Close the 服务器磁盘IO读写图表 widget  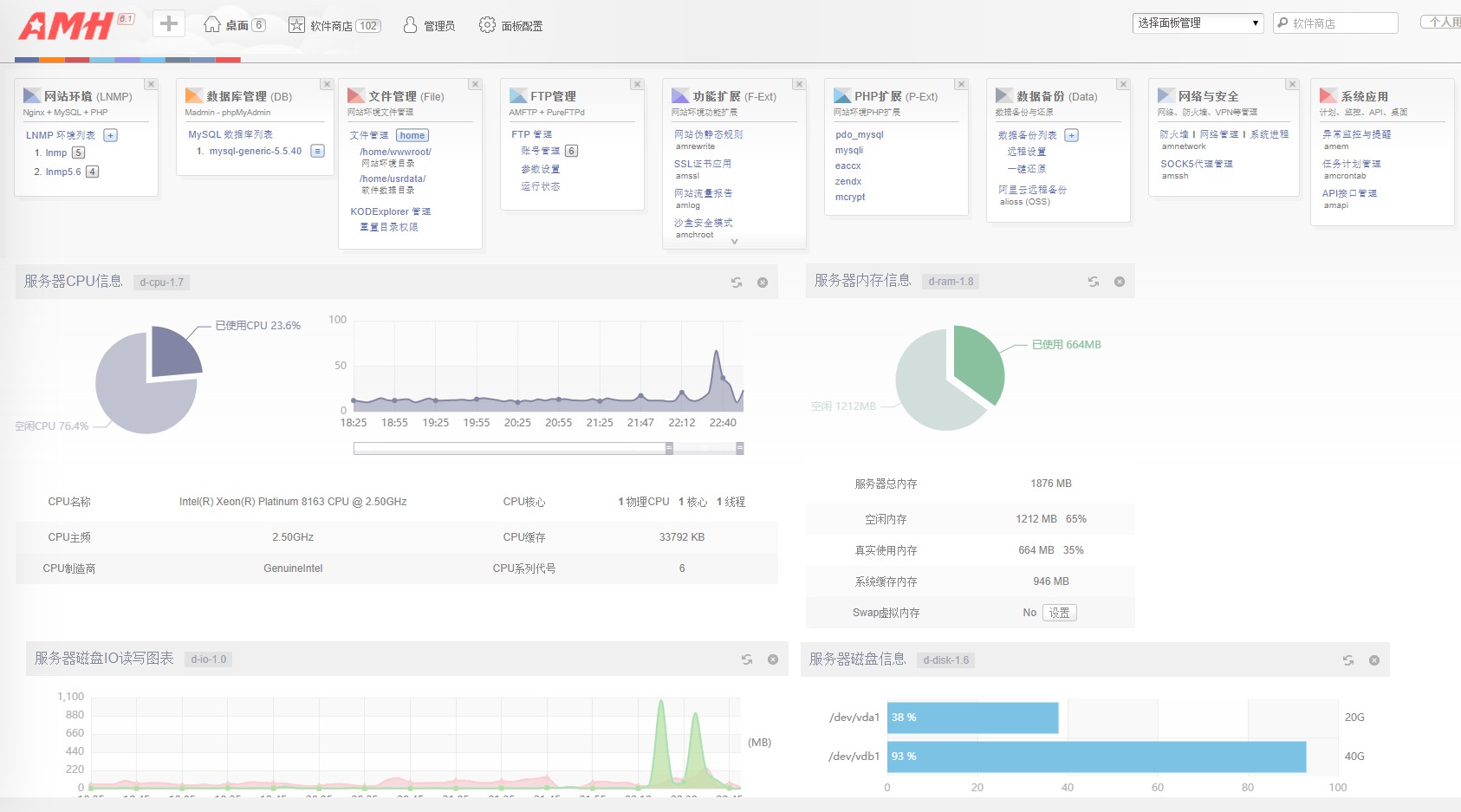tap(772, 659)
